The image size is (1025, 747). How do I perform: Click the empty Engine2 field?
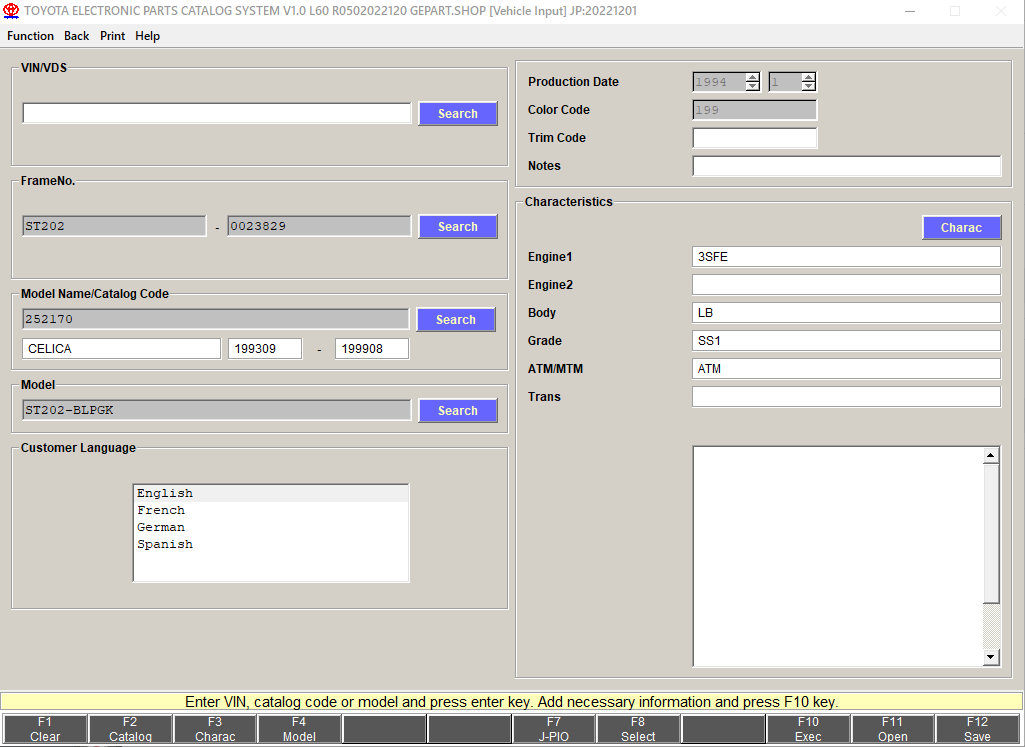847,284
